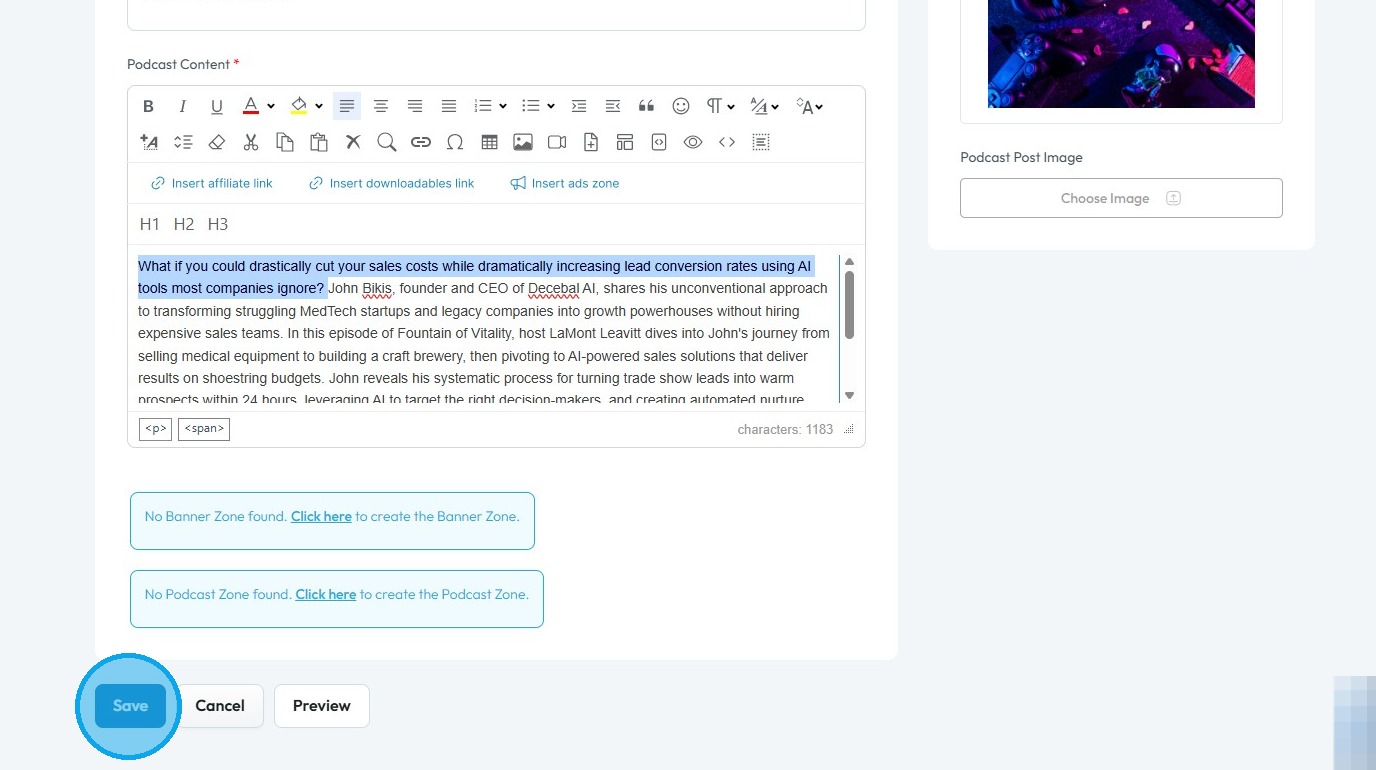Click here to create Banner Zone
The image size is (1376, 770).
(x=321, y=517)
